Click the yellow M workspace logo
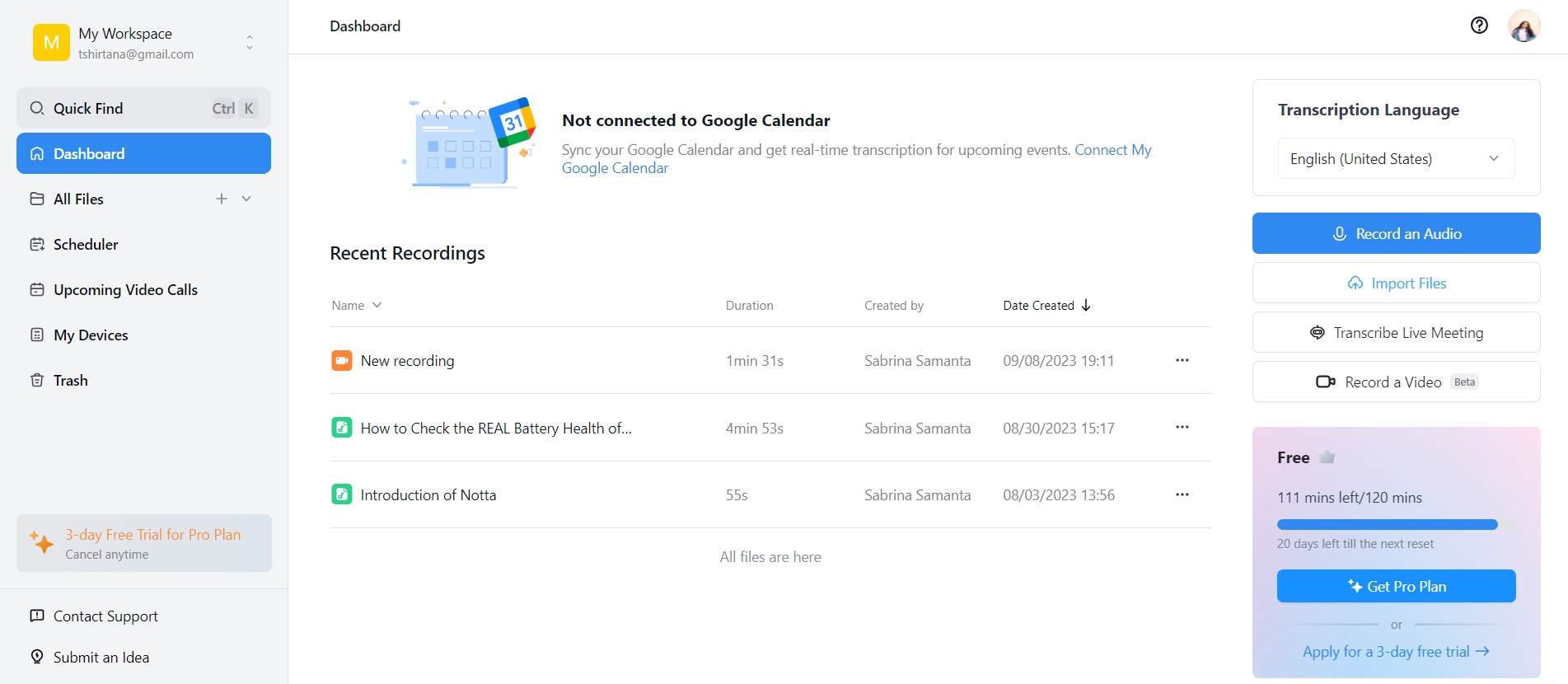 tap(51, 42)
